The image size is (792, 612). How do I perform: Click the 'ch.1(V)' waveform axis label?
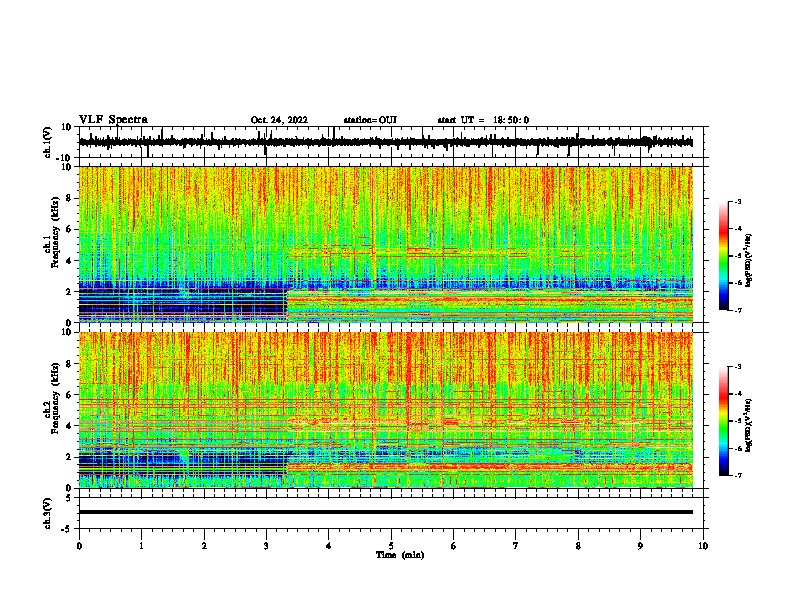point(48,142)
